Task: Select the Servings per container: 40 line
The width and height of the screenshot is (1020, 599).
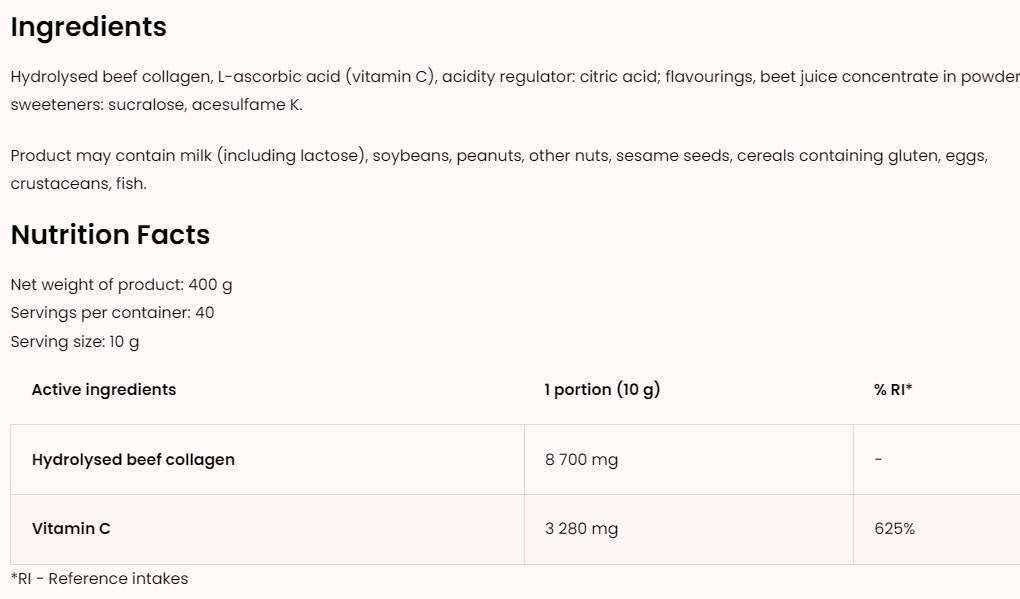Action: (x=112, y=313)
